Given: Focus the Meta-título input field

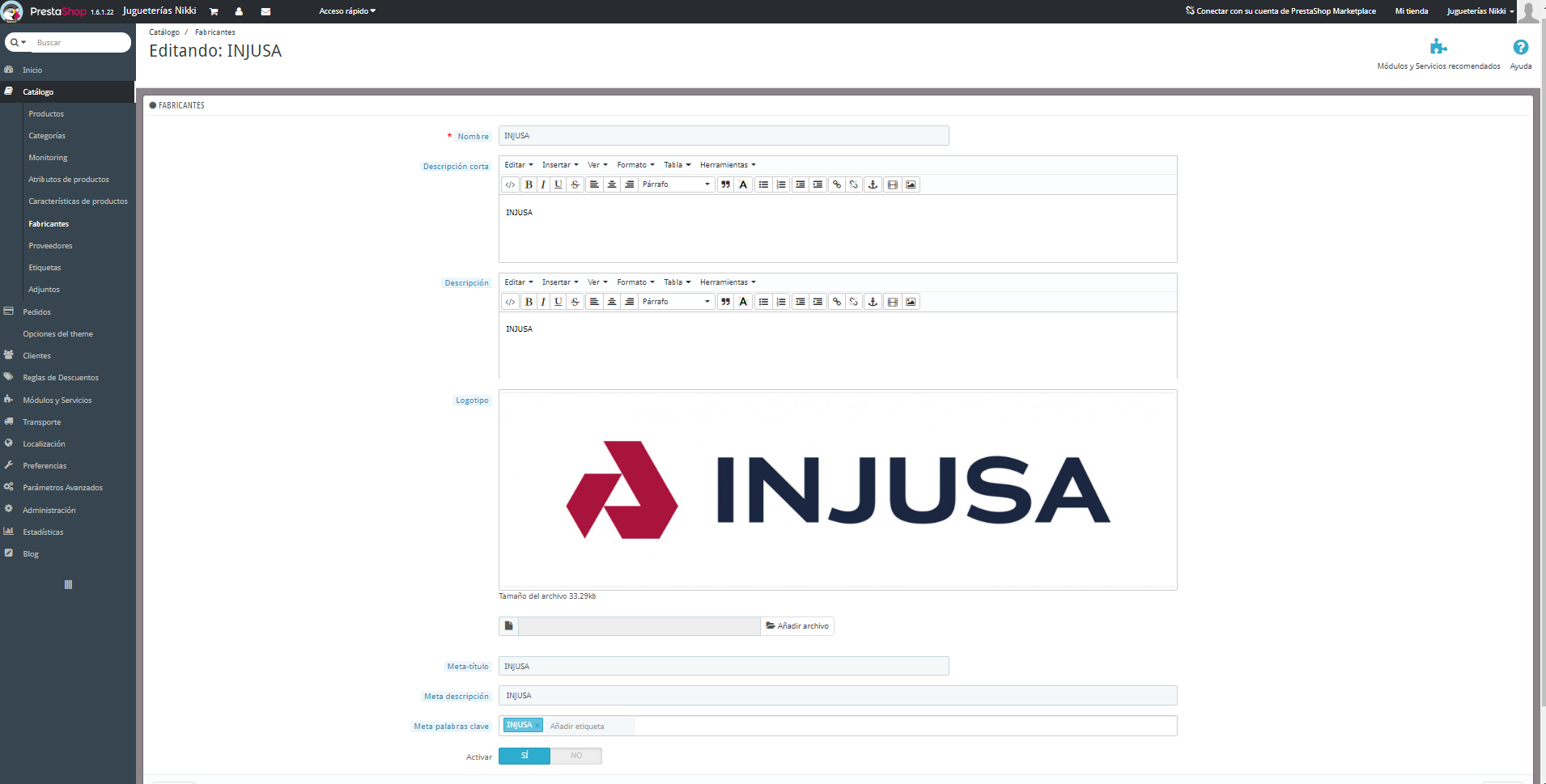Looking at the screenshot, I should tap(724, 666).
